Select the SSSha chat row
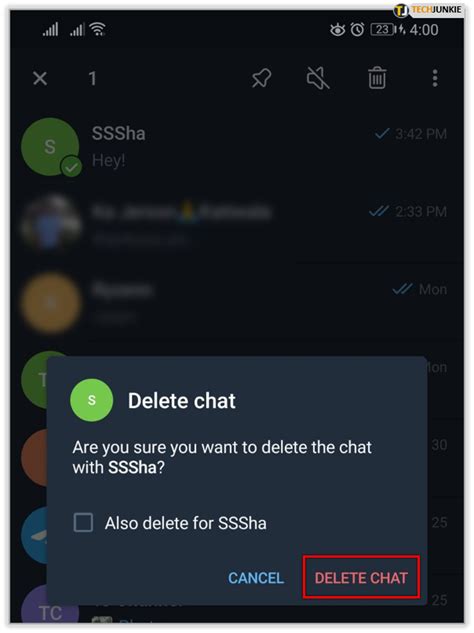474x633 pixels. [237, 147]
